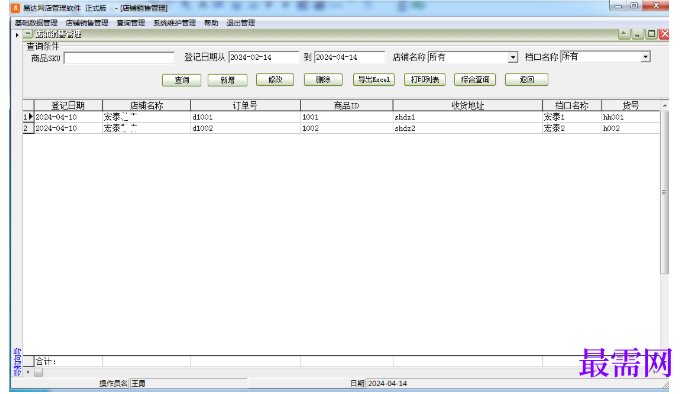691x394 pixels.
Task: Open the 系统维护管理 menu
Action: click(x=175, y=23)
